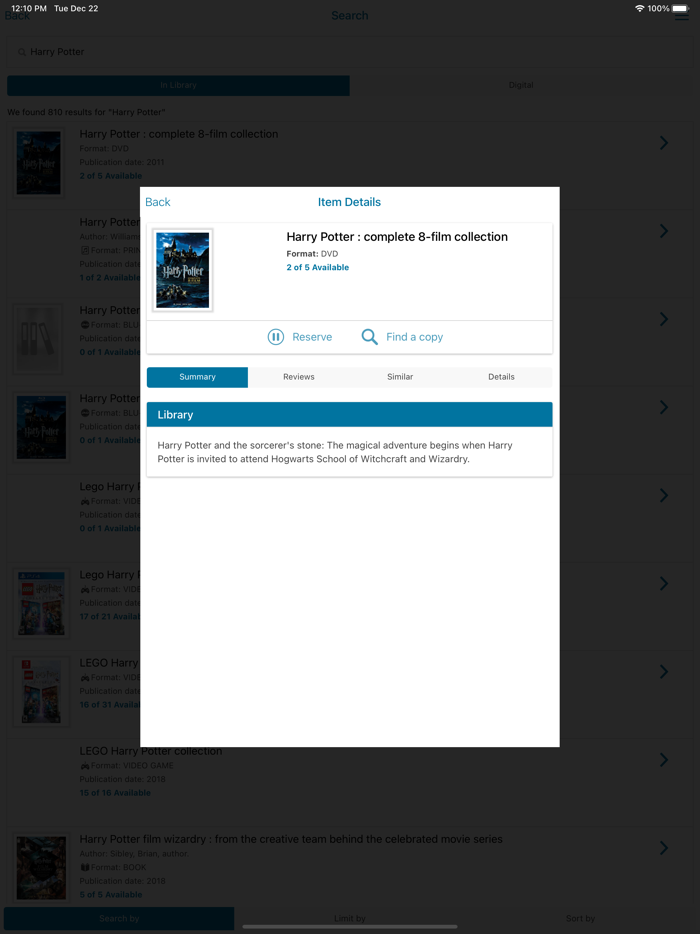Tap the Search by button
This screenshot has height=934, width=700.
coord(119,919)
